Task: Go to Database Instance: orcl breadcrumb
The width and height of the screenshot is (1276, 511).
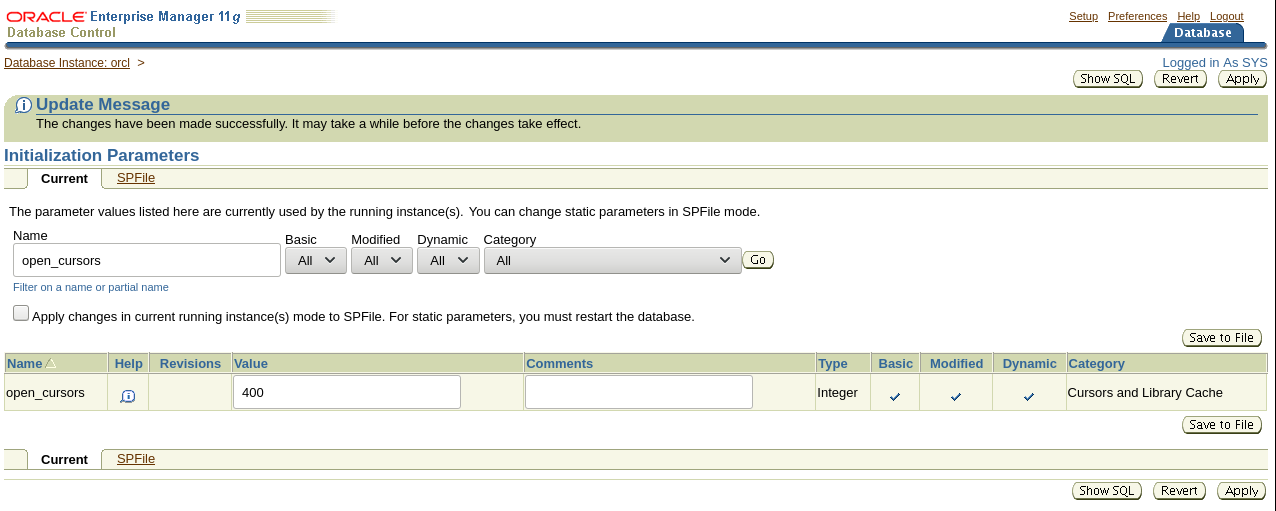Action: (67, 62)
